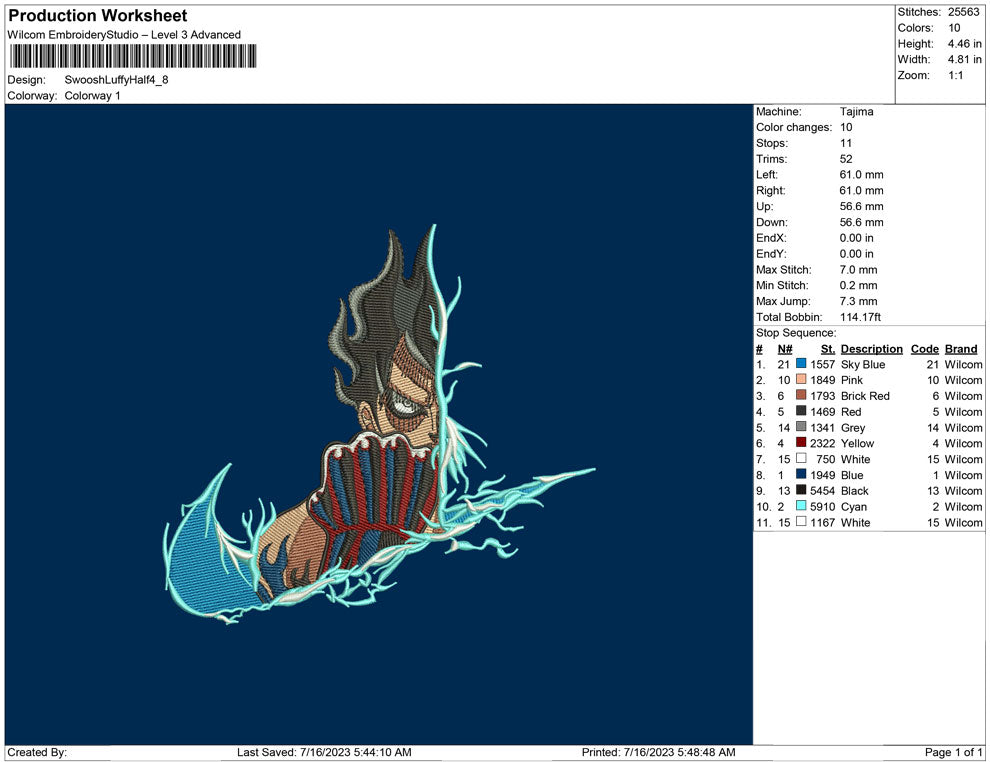Select the white swatch for stitch 1167
This screenshot has width=990, height=762.
point(801,523)
